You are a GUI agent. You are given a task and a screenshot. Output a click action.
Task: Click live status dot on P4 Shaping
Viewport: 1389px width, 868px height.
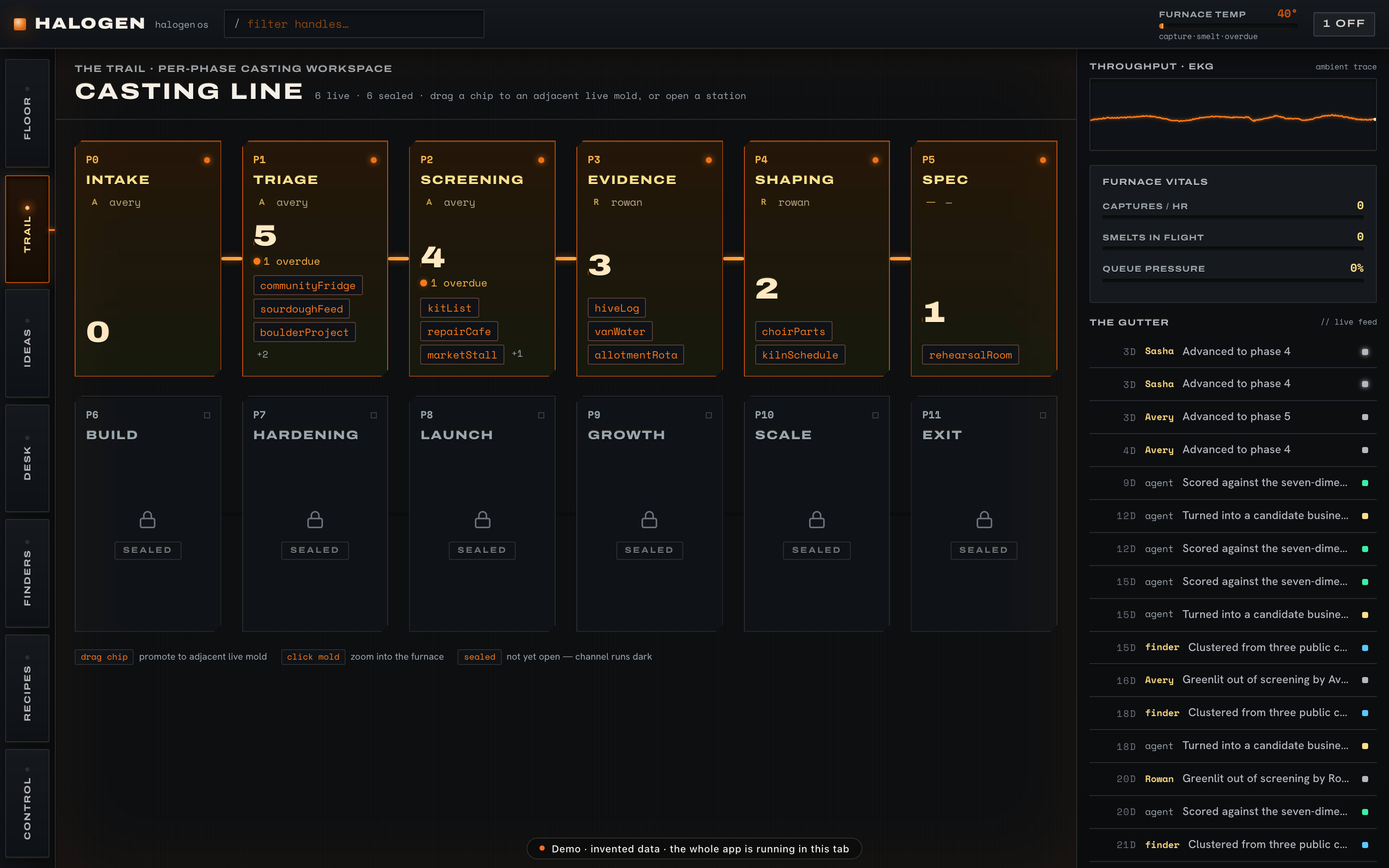[876, 160]
